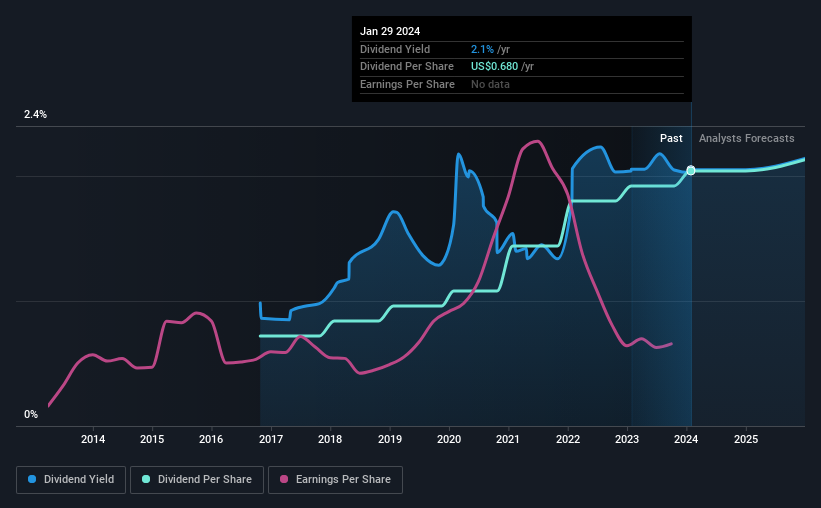Image resolution: width=821 pixels, height=508 pixels.
Task: Click the US$0.680 Dividend Per Share value
Action: [x=494, y=67]
